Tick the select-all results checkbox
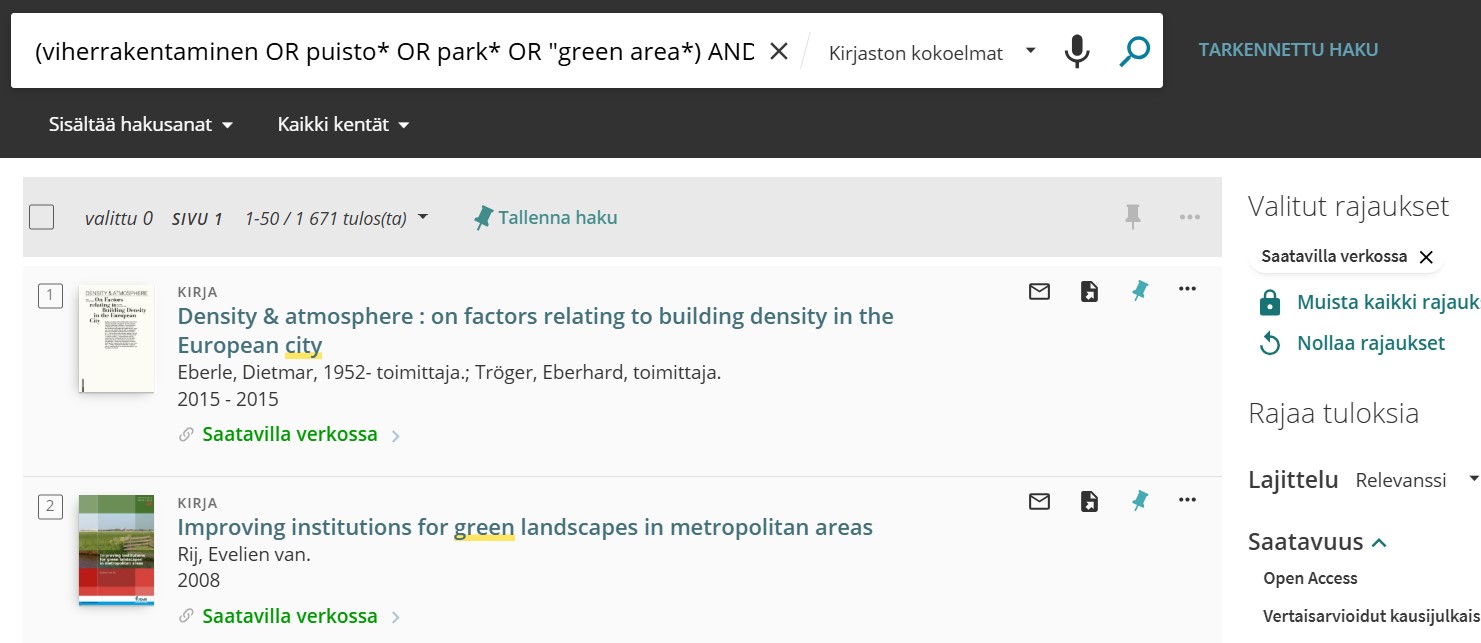1481x643 pixels. (42, 217)
